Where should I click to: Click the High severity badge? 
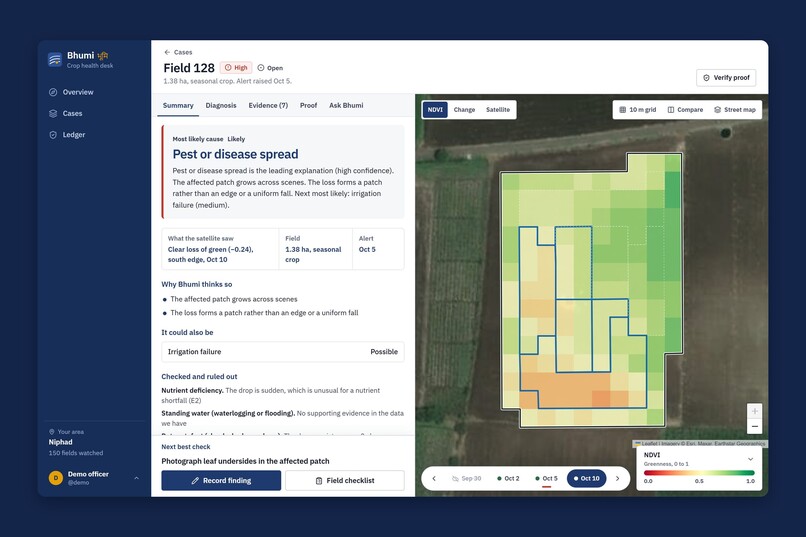[x=236, y=68]
